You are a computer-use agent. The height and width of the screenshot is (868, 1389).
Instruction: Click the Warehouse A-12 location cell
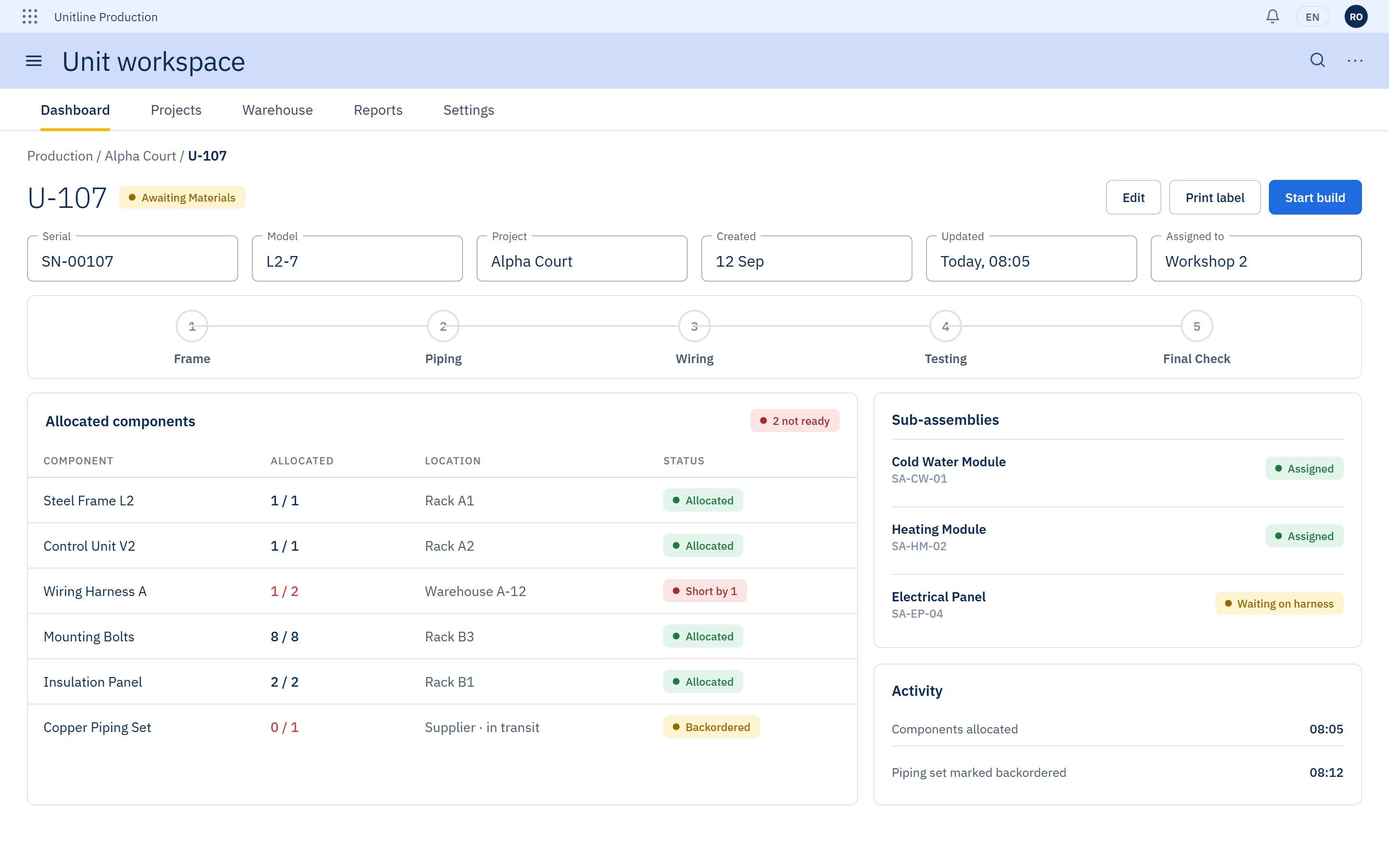(x=475, y=591)
